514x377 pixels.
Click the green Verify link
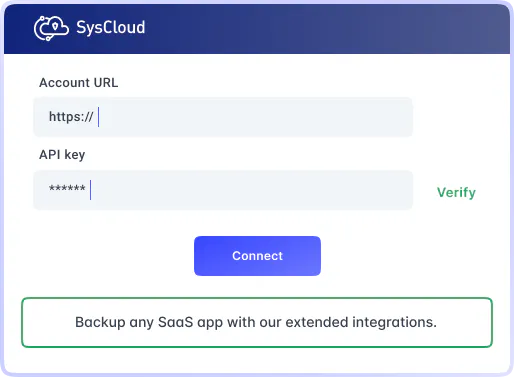[x=456, y=193]
